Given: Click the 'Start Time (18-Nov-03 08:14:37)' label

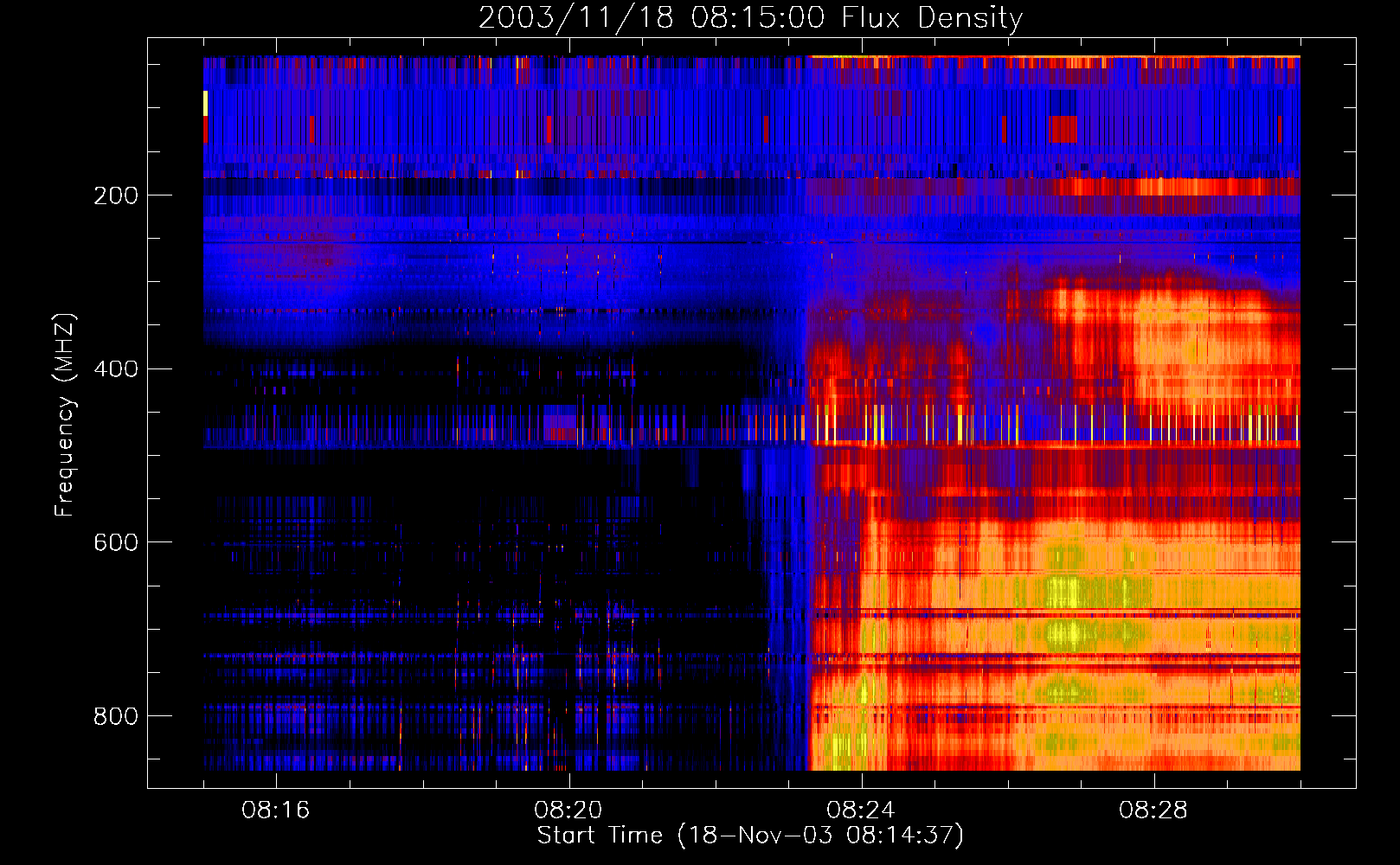Looking at the screenshot, I should pyautogui.click(x=750, y=836).
